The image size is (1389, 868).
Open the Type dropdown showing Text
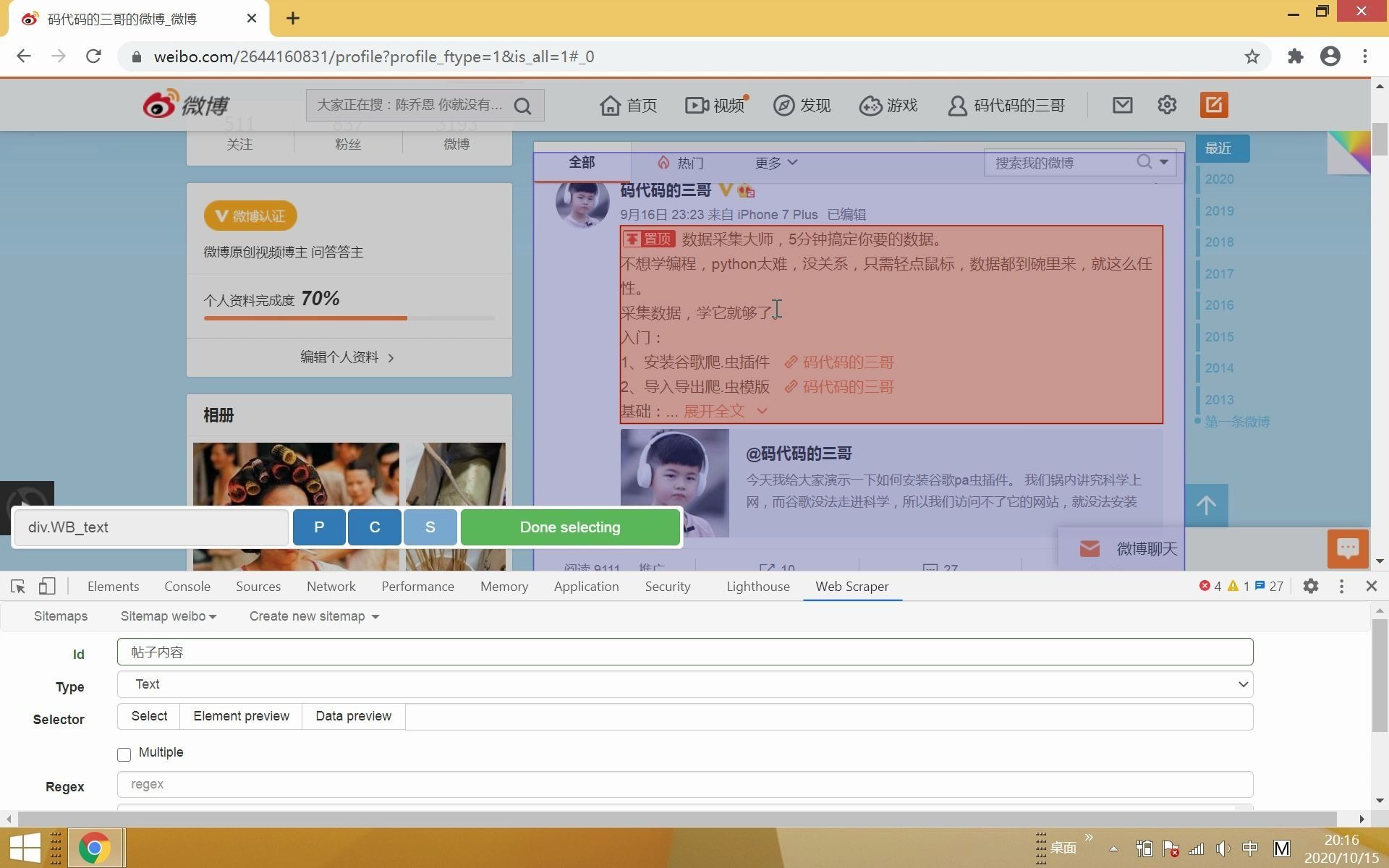click(685, 684)
